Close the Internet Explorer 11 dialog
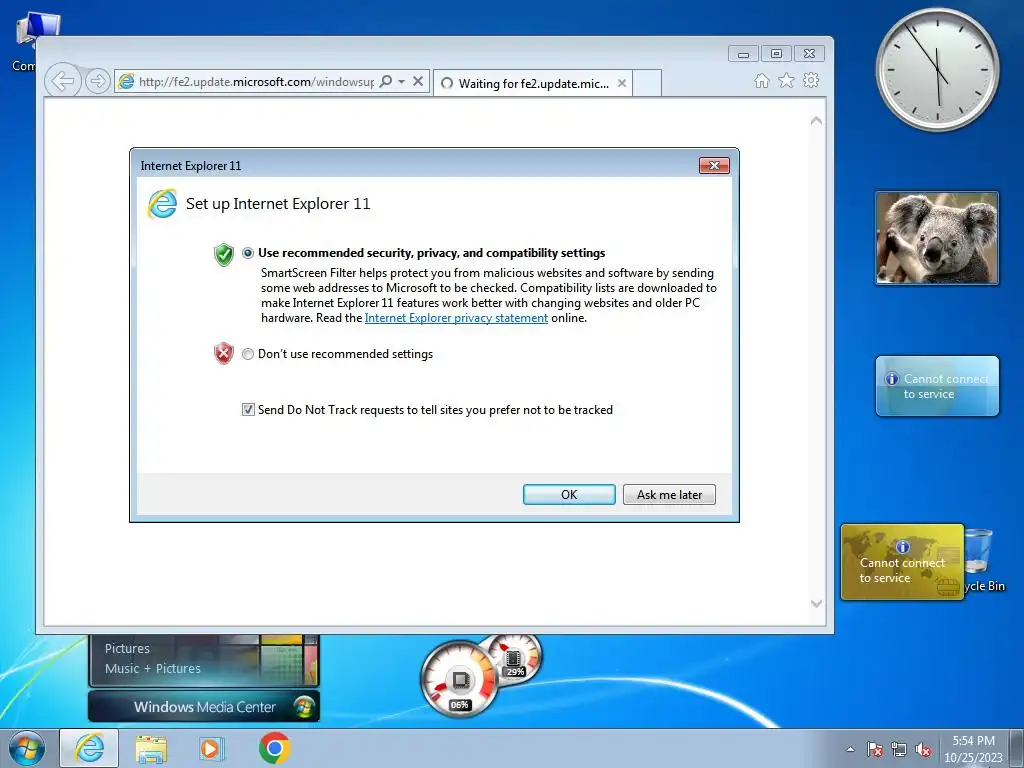 714,166
